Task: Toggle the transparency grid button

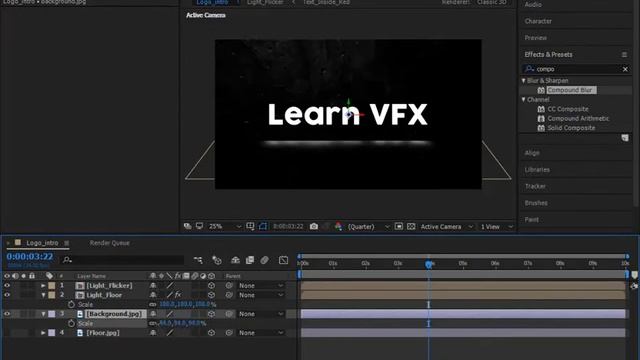Action: (411, 226)
